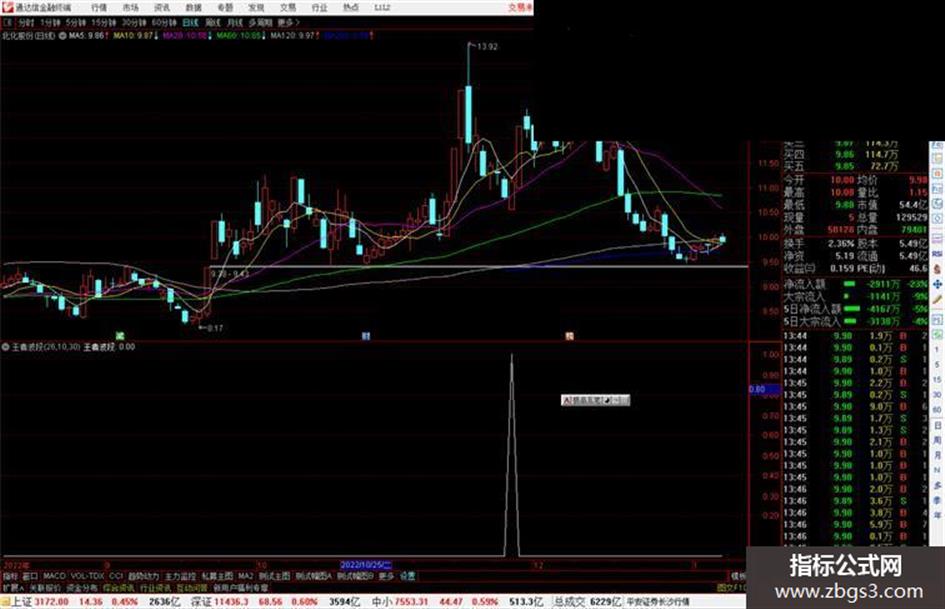Click the MA10 moving average label
Image resolution: width=945 pixels, height=609 pixels.
(x=134, y=36)
